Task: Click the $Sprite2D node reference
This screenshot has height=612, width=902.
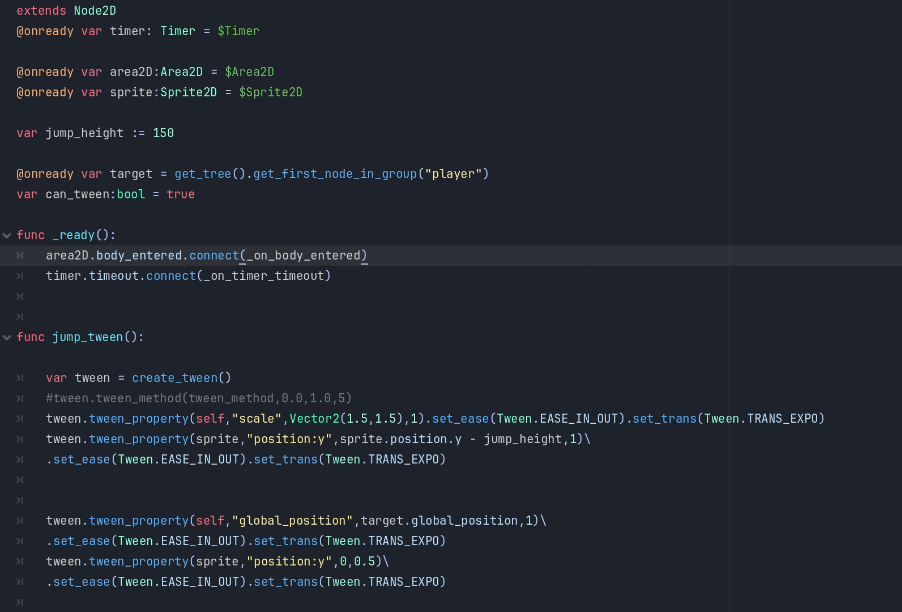Action: click(270, 92)
